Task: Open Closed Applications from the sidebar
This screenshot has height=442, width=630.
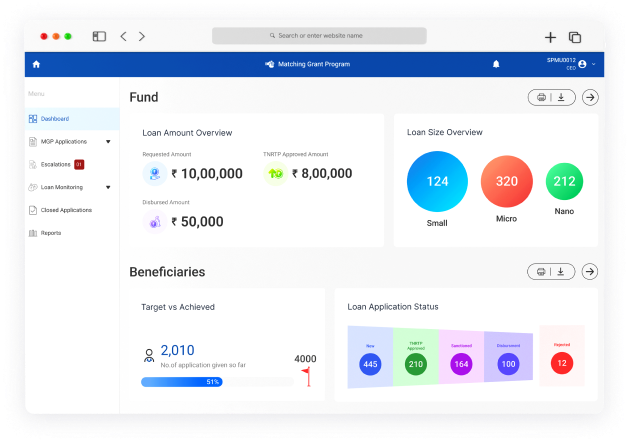Action: tap(65, 210)
